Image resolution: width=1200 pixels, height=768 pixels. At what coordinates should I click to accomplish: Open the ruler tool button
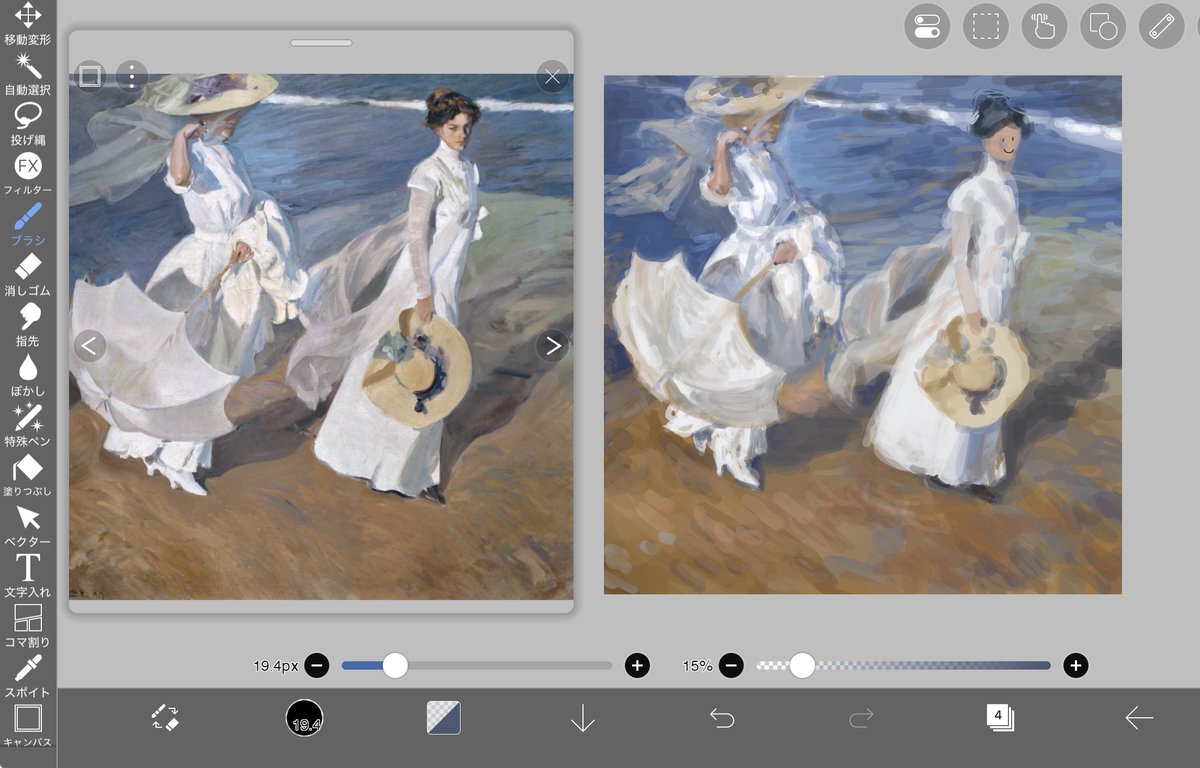(1162, 27)
